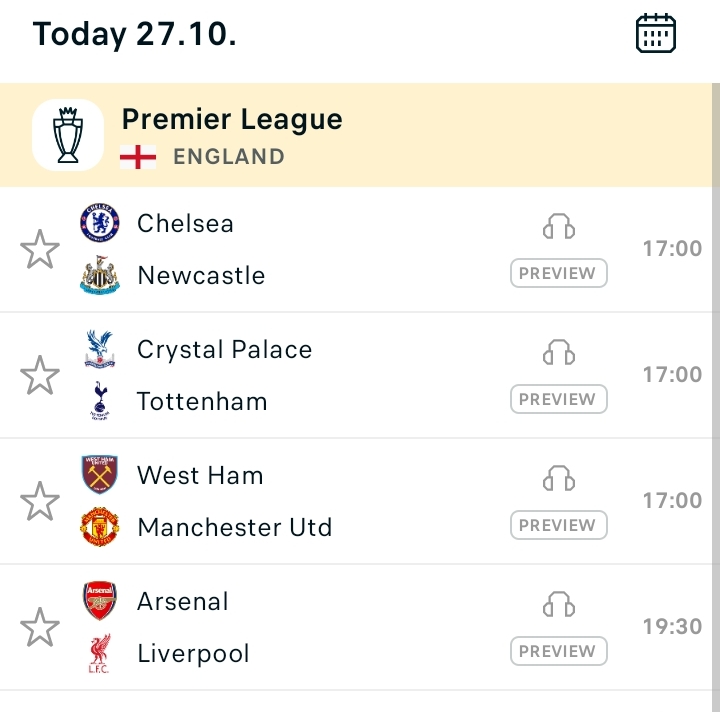Open audio commentary headphones for Crystal Palace match
This screenshot has height=712, width=720.
558,353
